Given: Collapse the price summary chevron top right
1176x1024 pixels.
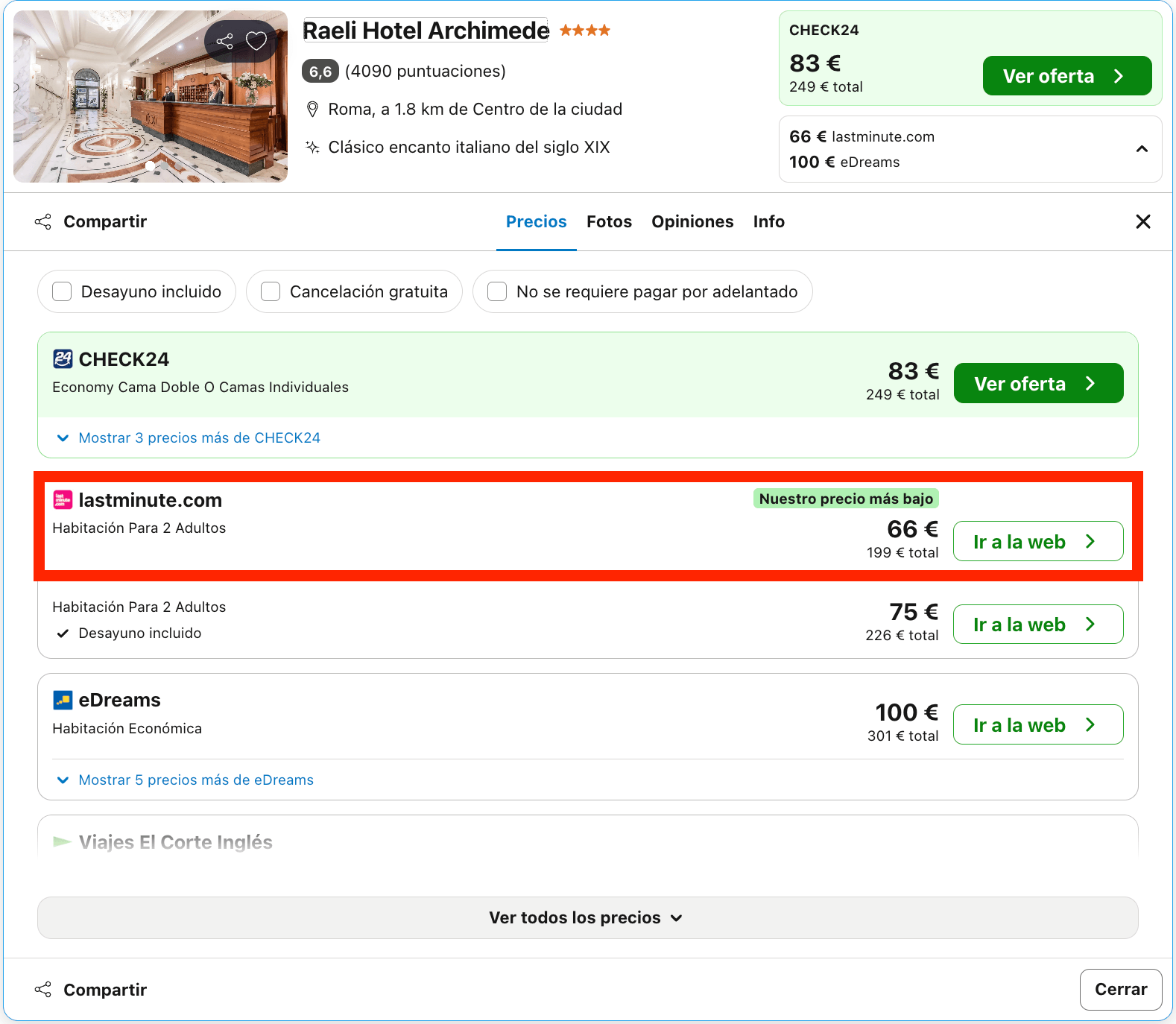Looking at the screenshot, I should click(1142, 149).
